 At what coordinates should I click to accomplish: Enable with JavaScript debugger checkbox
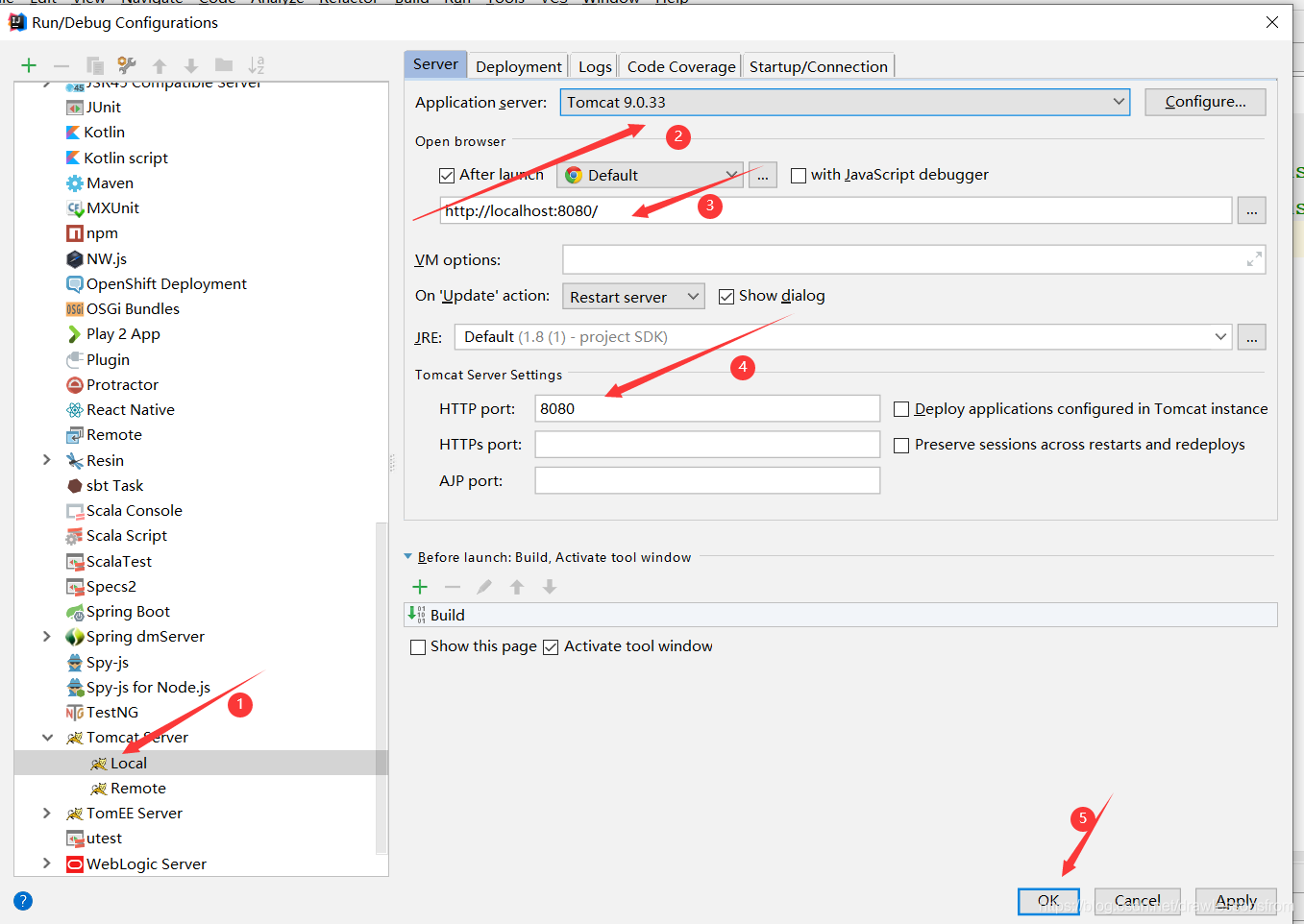point(799,176)
